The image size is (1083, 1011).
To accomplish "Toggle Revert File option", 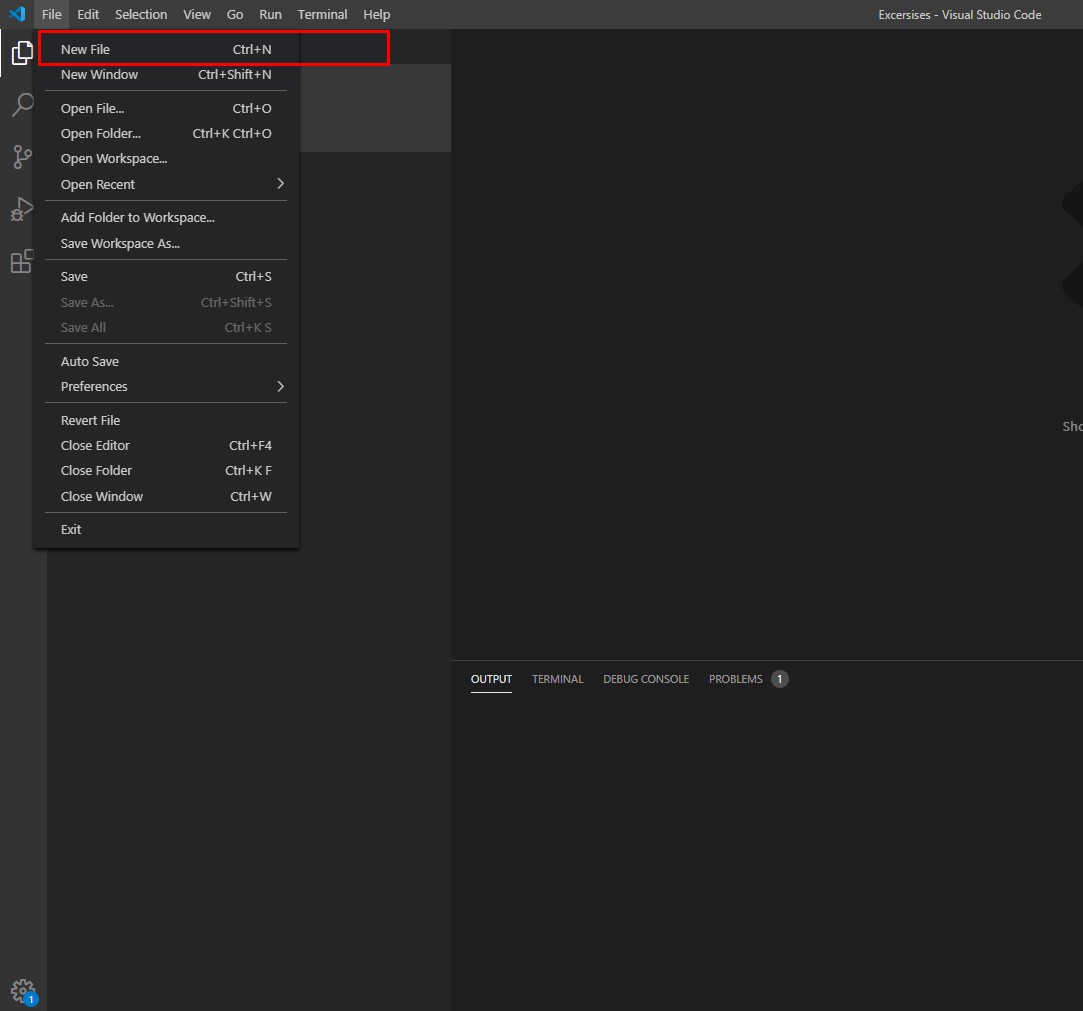I will [90, 420].
